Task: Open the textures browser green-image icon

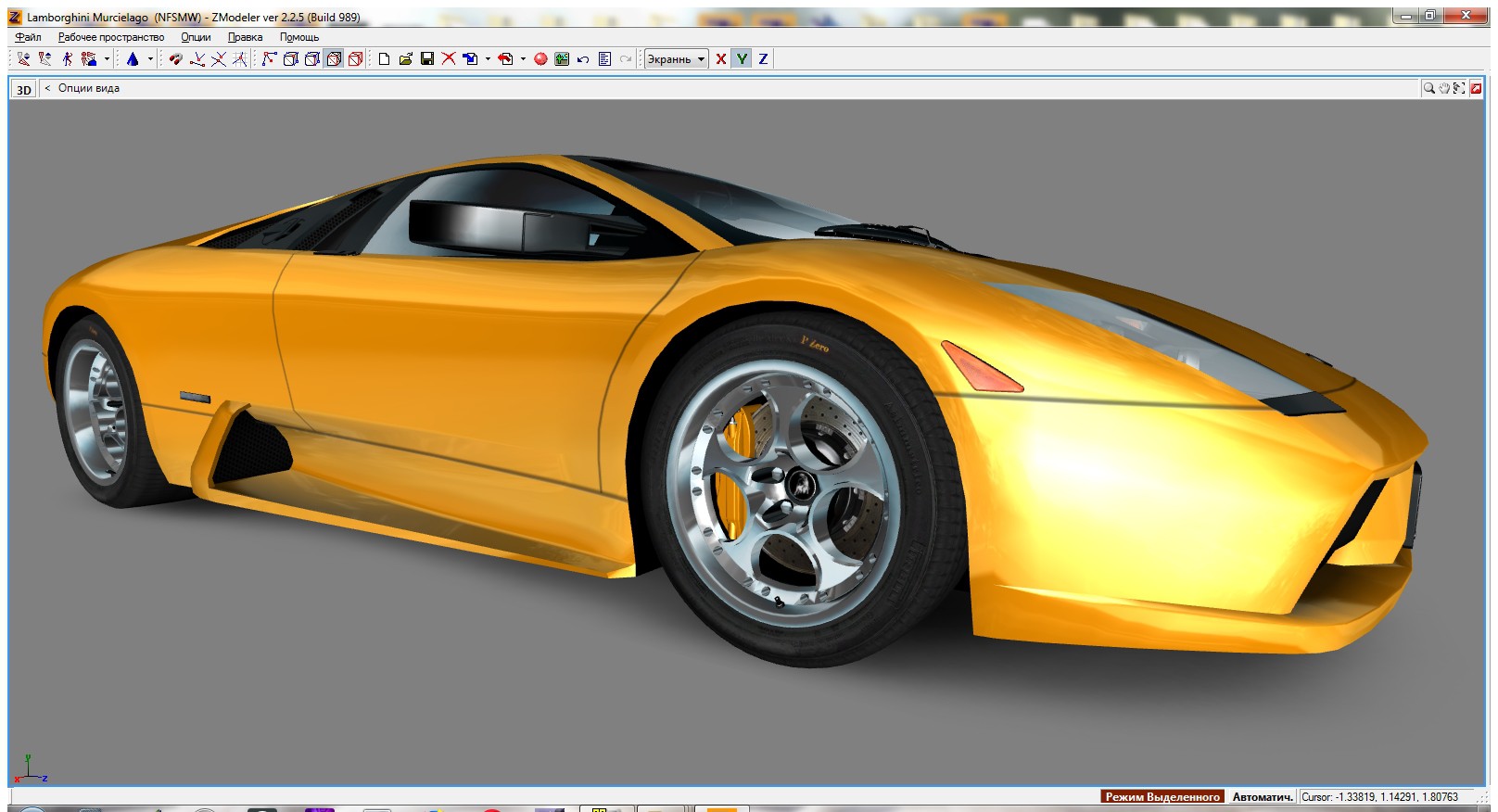Action: click(x=562, y=58)
